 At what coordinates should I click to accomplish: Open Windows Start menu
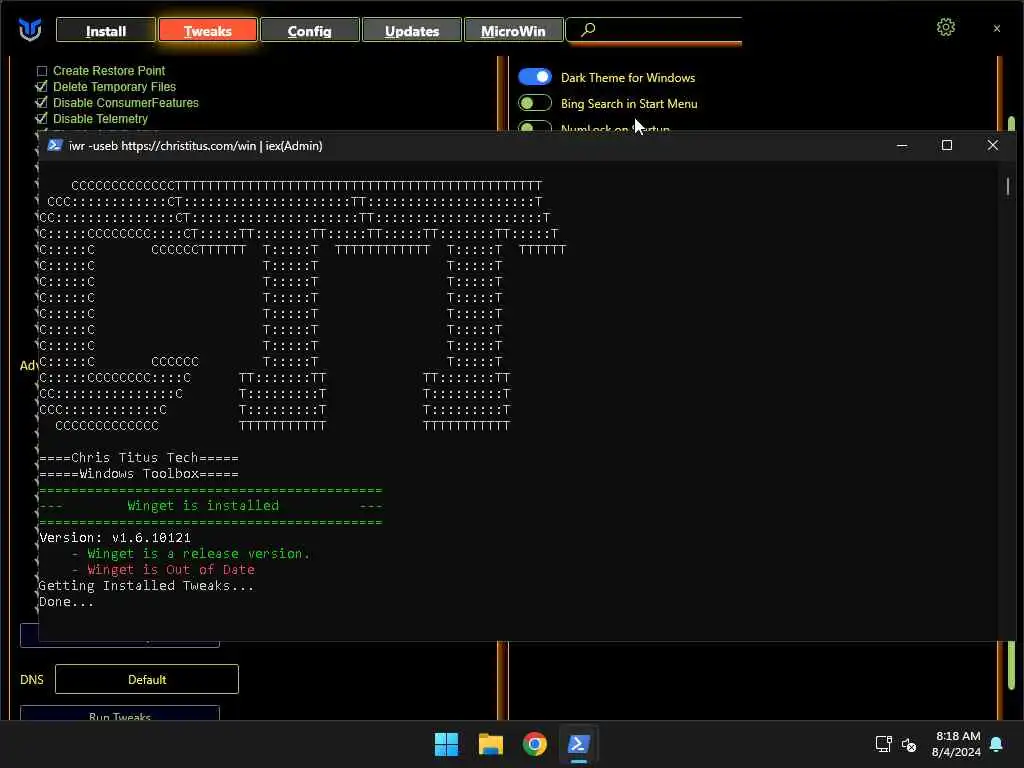tap(447, 744)
